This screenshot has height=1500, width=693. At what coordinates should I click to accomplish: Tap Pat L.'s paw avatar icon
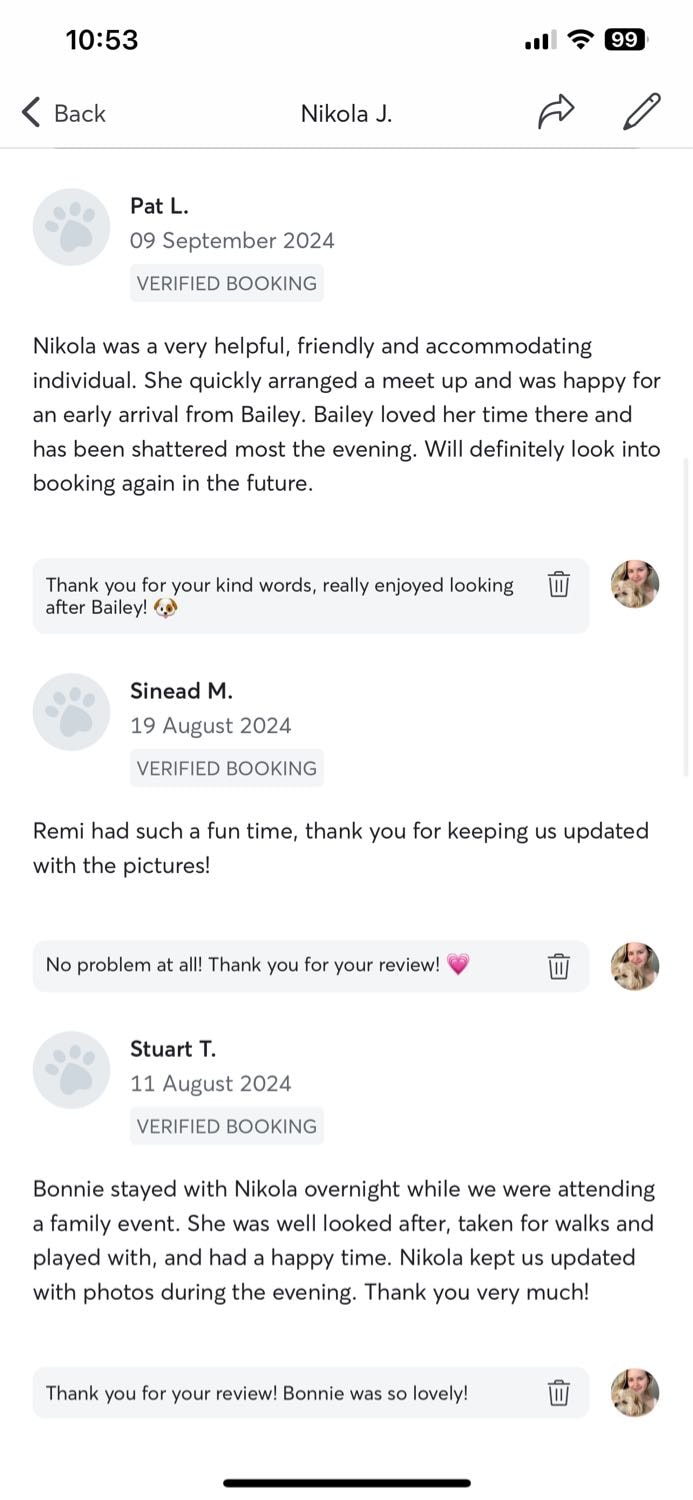coord(71,227)
